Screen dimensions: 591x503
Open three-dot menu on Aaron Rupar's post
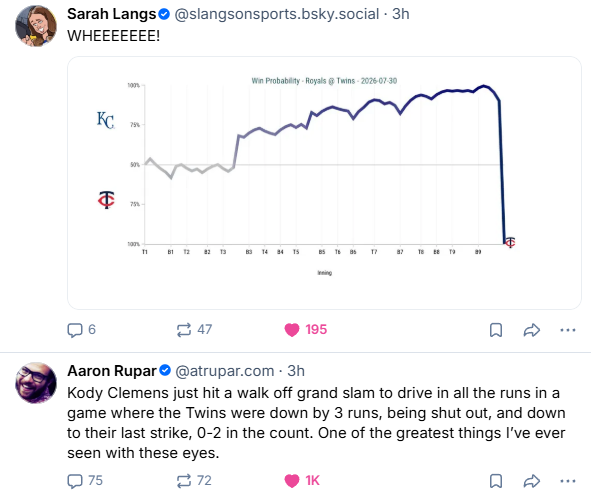[x=568, y=481]
